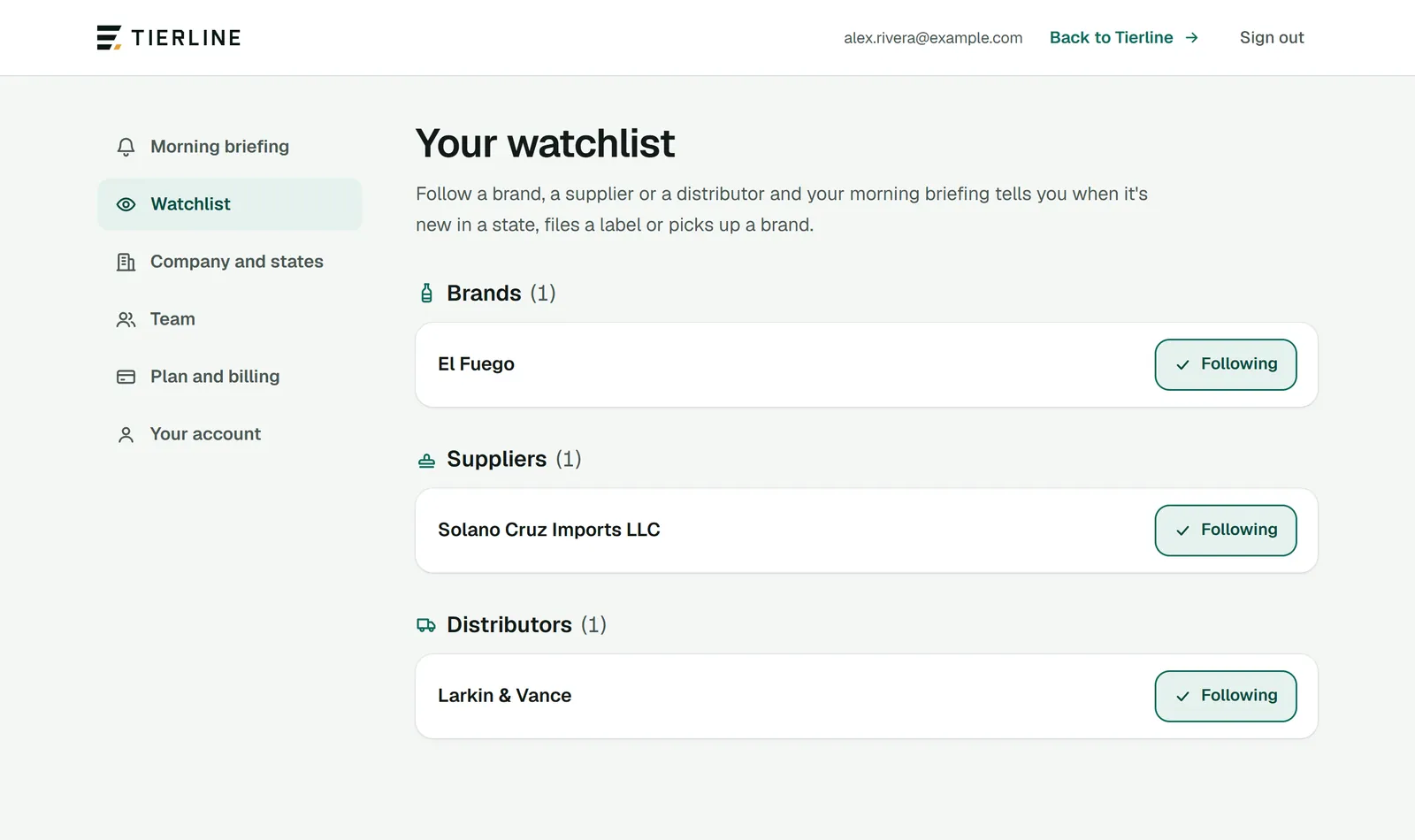
Task: Click the Suppliers section heading text
Action: coord(497,460)
